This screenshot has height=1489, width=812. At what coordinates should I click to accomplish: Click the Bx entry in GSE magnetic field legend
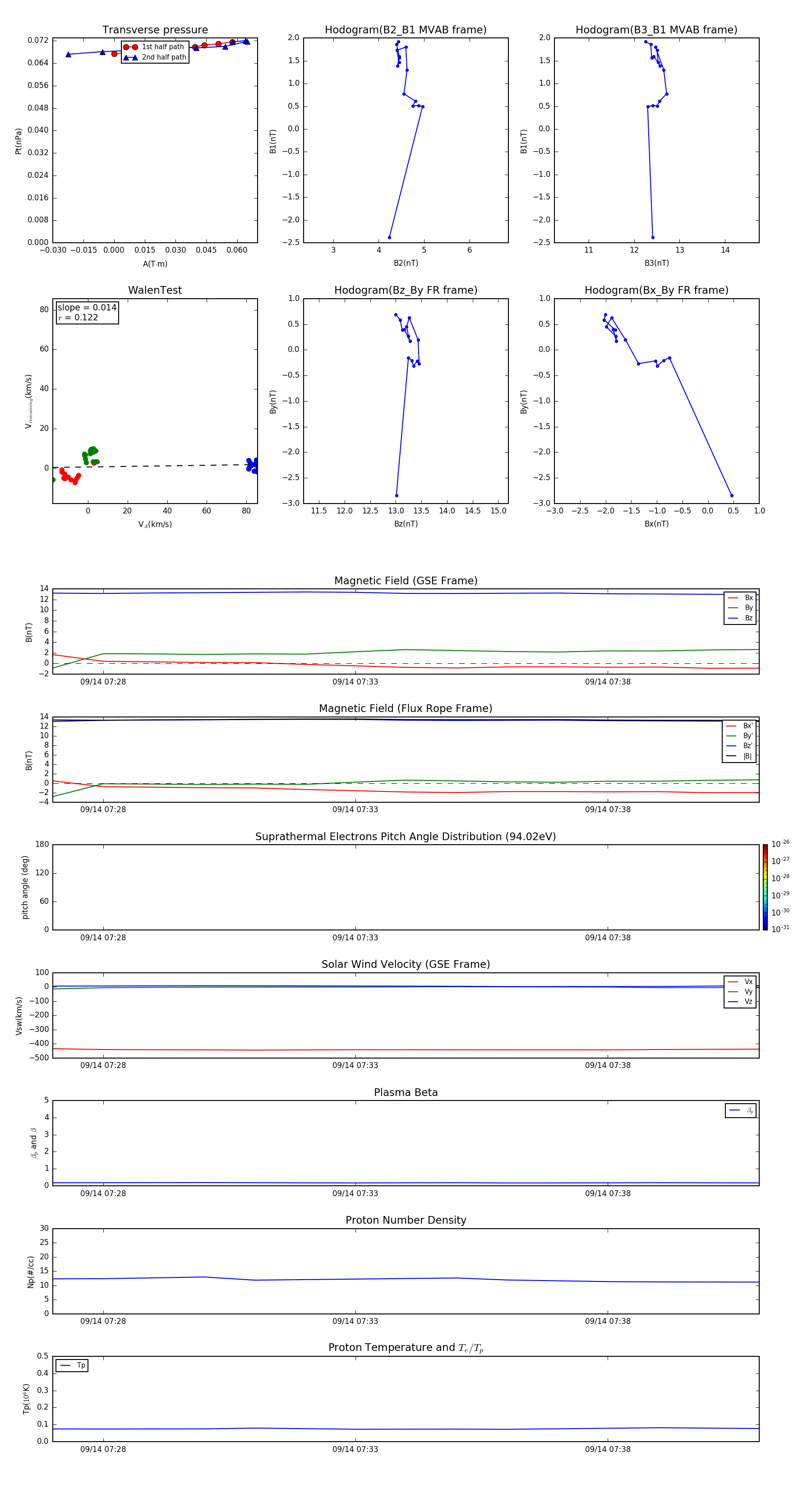coord(740,598)
